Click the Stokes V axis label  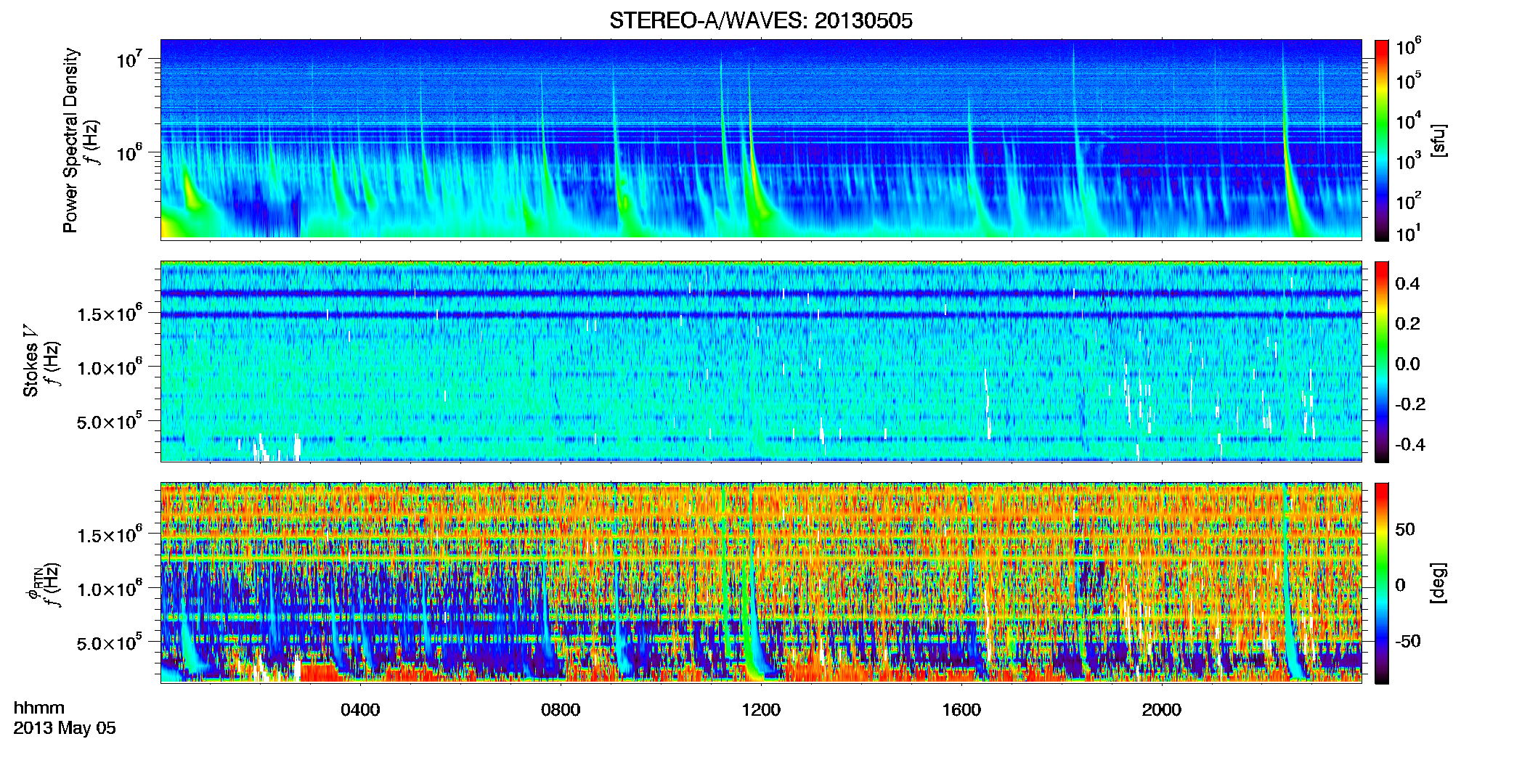[x=30, y=361]
